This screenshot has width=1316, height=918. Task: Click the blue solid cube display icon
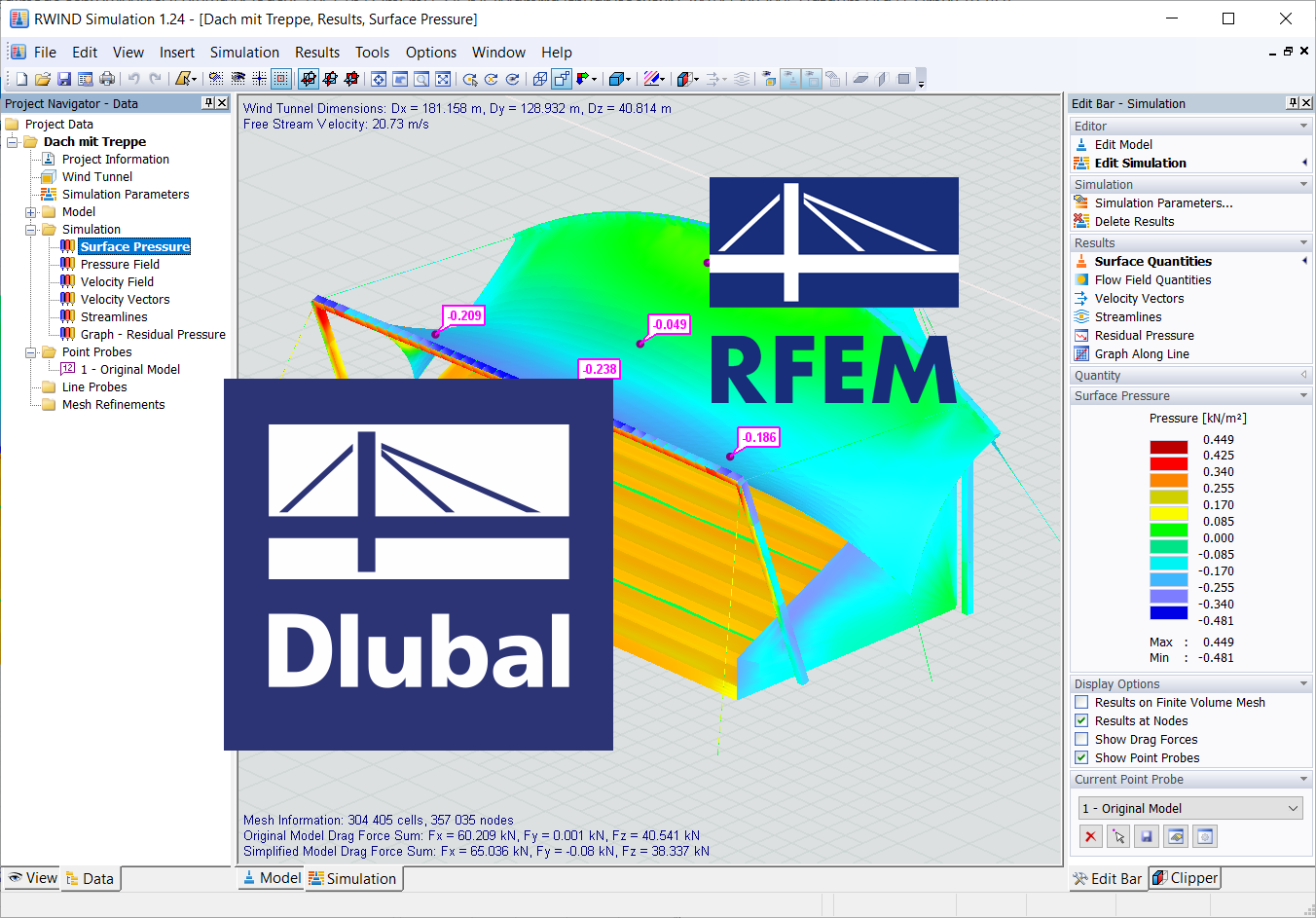pyautogui.click(x=615, y=79)
